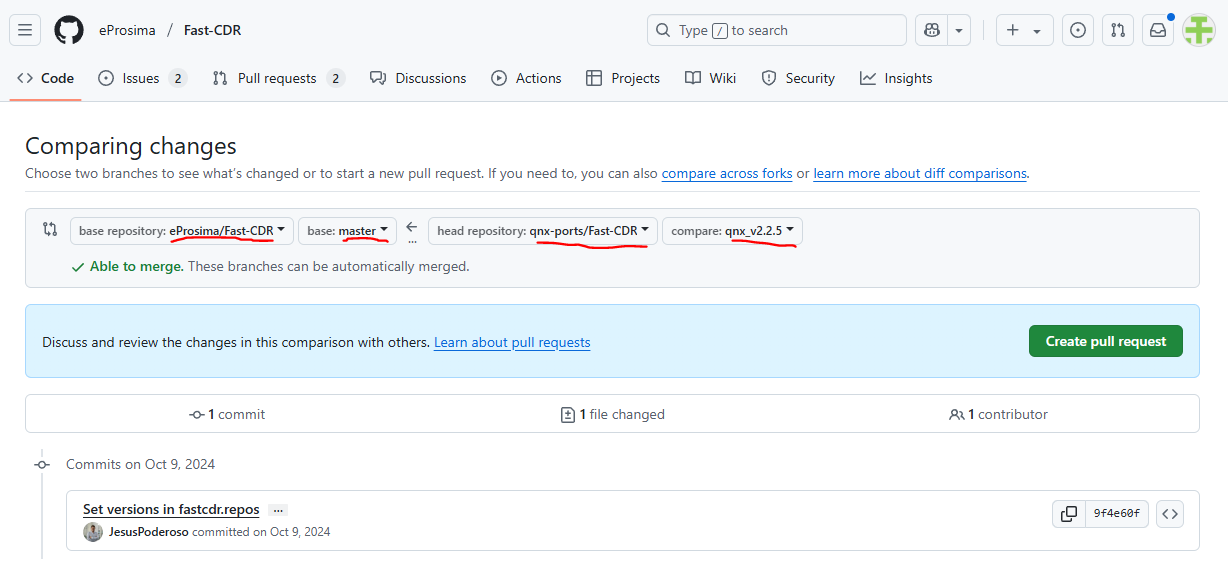This screenshot has width=1228, height=573.
Task: Open the base: master branch dropdown
Action: pos(347,231)
